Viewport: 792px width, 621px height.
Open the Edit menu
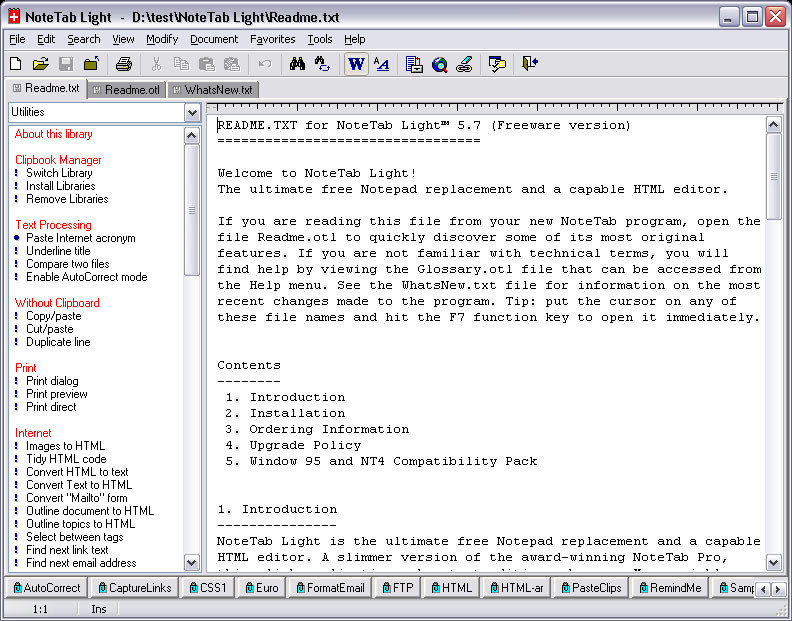click(46, 39)
